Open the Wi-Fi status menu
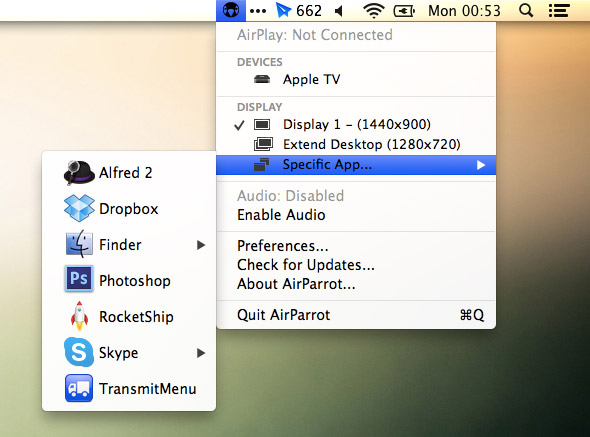Viewport: 590px width, 437px height. [x=374, y=11]
